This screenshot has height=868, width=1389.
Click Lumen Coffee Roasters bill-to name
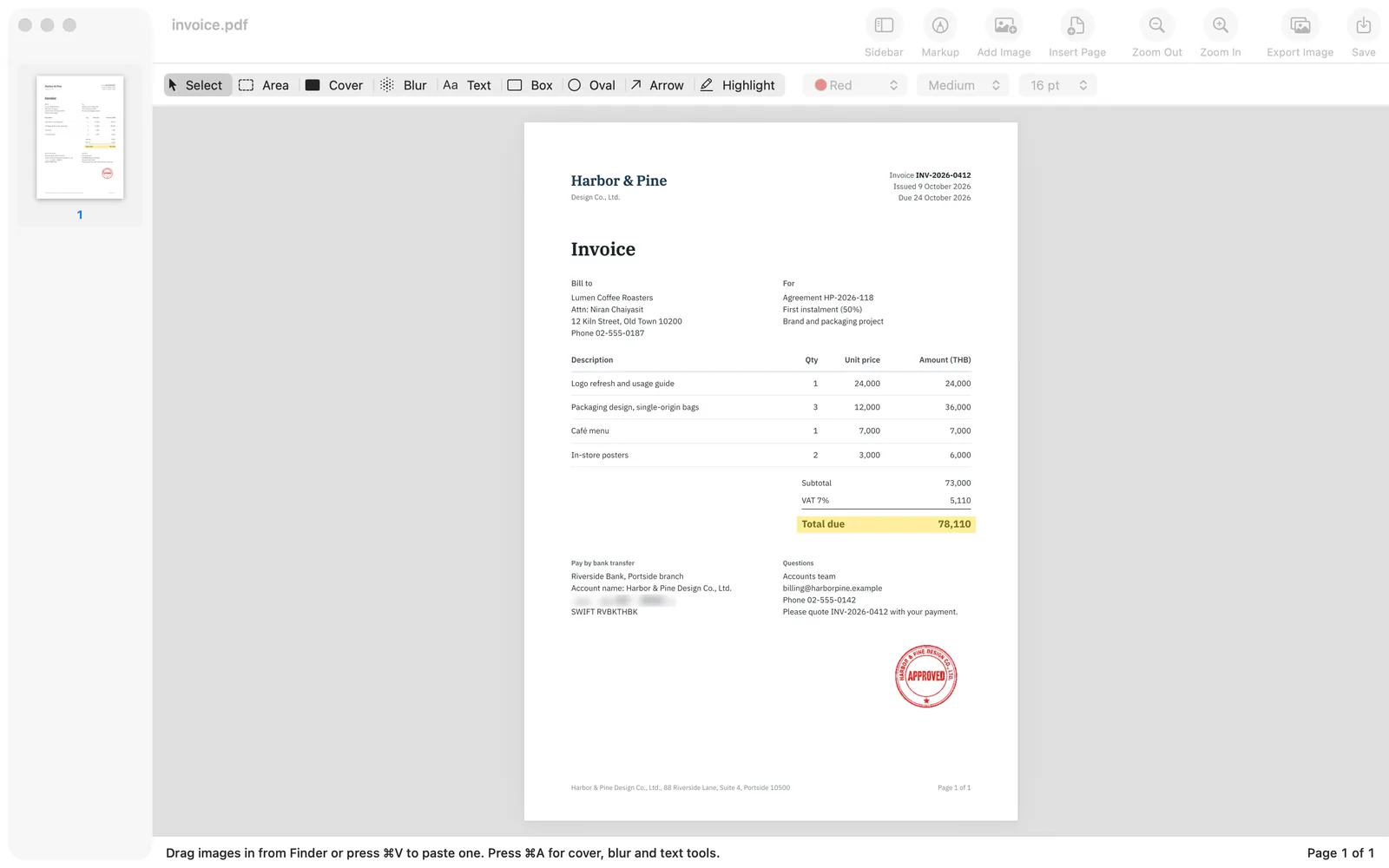(x=612, y=298)
